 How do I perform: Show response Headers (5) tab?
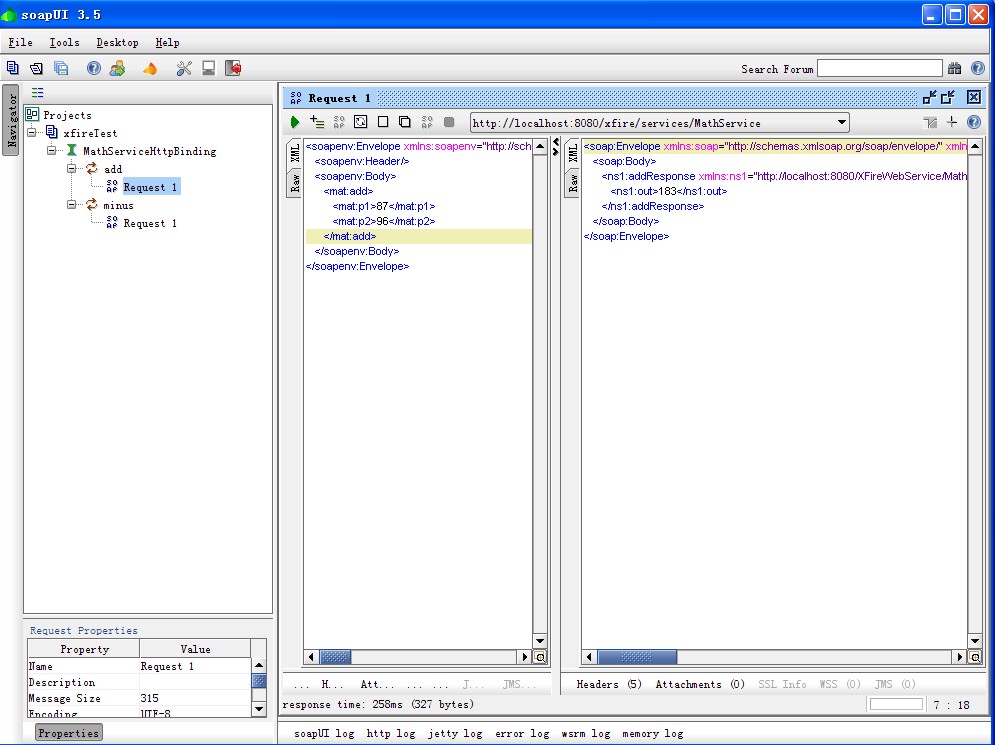coord(608,685)
